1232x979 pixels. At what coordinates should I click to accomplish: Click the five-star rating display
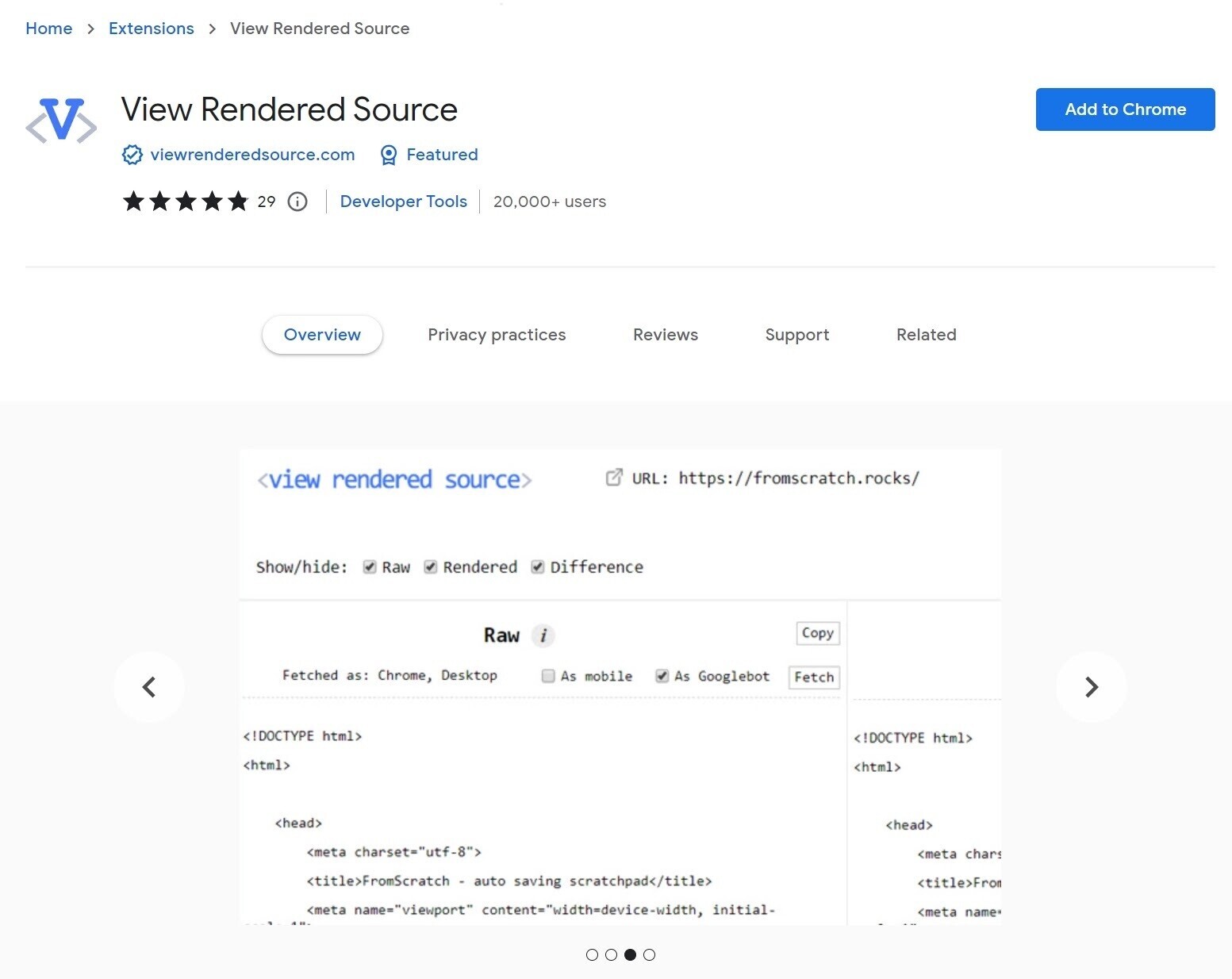(186, 202)
